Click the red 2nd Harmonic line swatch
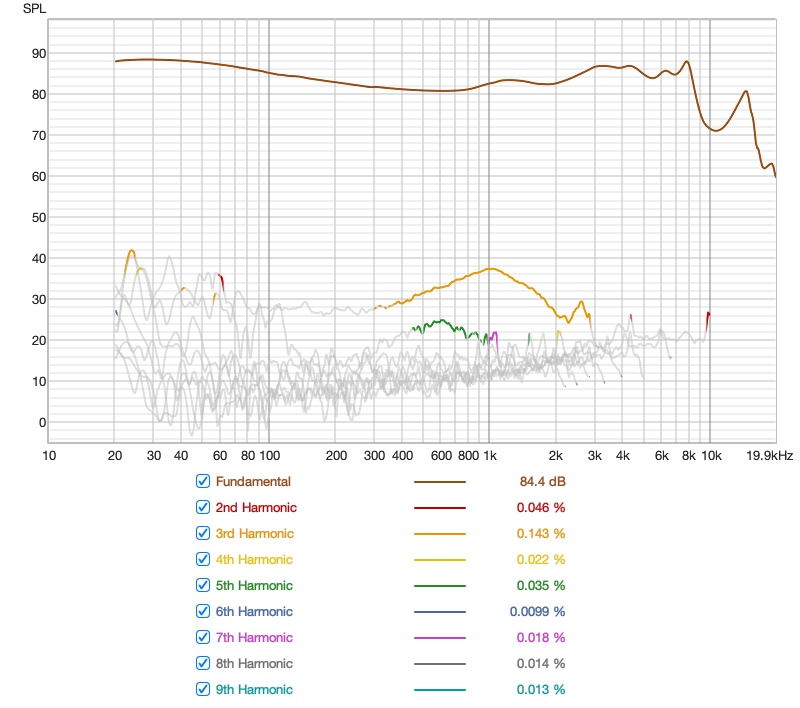The width and height of the screenshot is (800, 708). [440, 508]
